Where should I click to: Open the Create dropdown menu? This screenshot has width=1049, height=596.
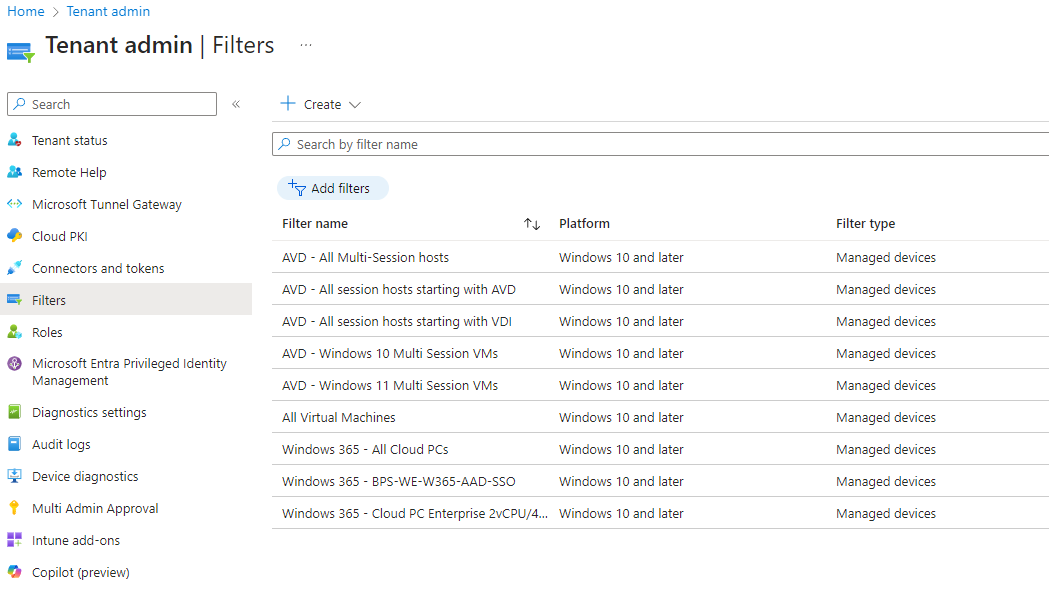(321, 104)
